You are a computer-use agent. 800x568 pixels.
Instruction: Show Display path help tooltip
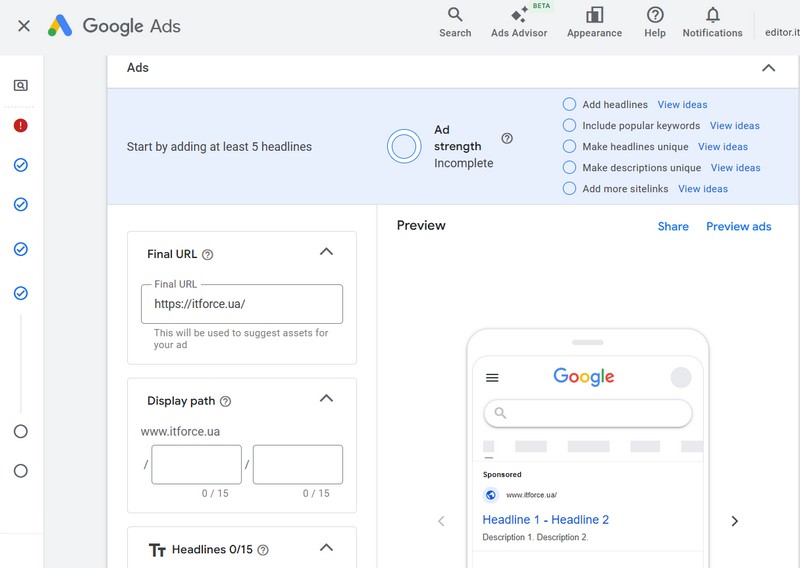point(225,402)
